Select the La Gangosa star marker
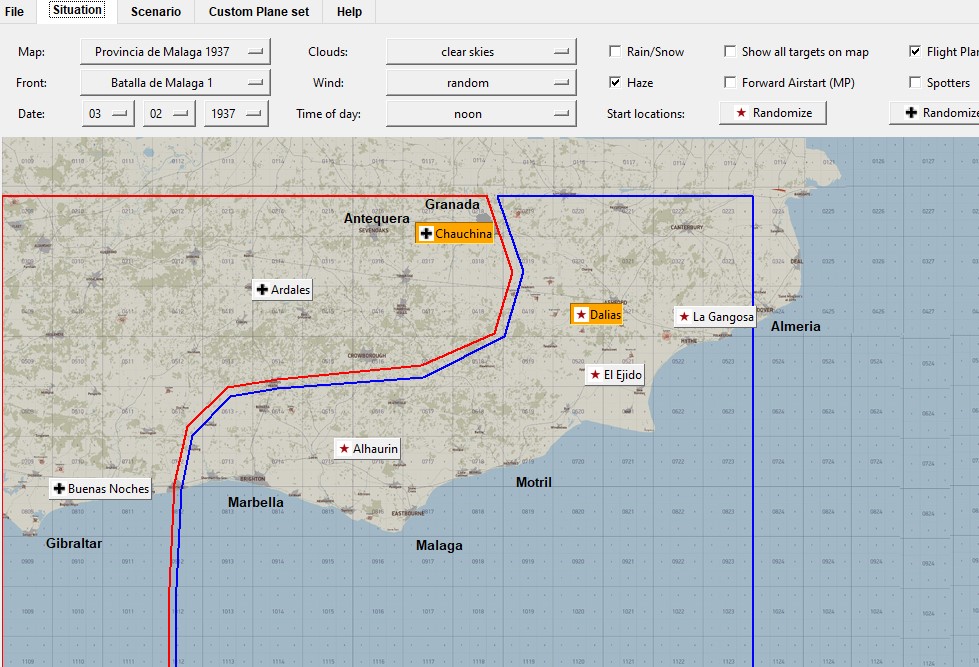 (x=715, y=316)
